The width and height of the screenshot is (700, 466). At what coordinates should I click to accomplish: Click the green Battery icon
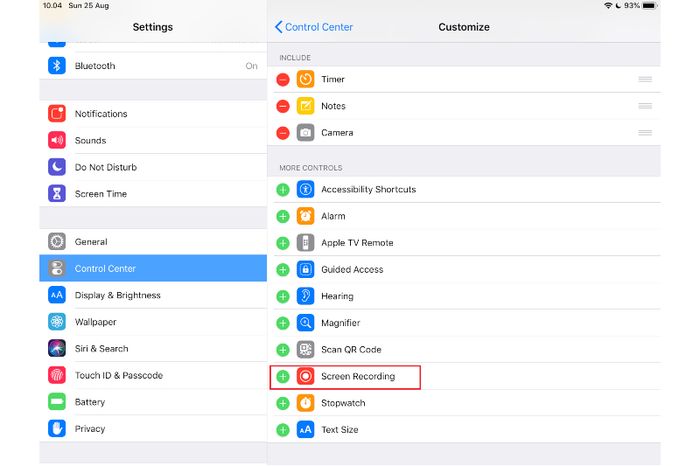tap(57, 402)
